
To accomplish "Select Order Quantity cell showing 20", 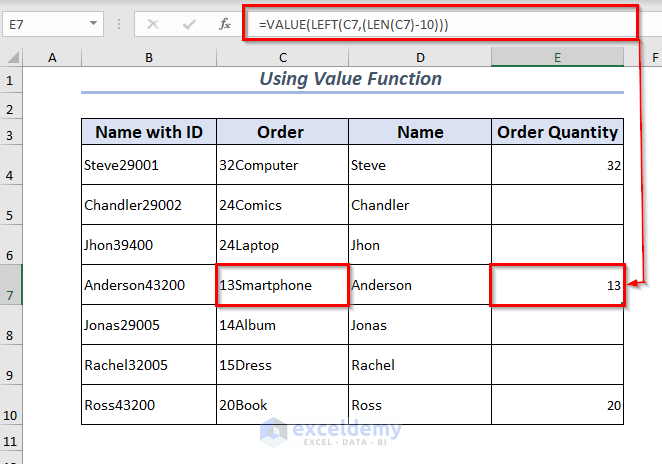I will coord(557,404).
